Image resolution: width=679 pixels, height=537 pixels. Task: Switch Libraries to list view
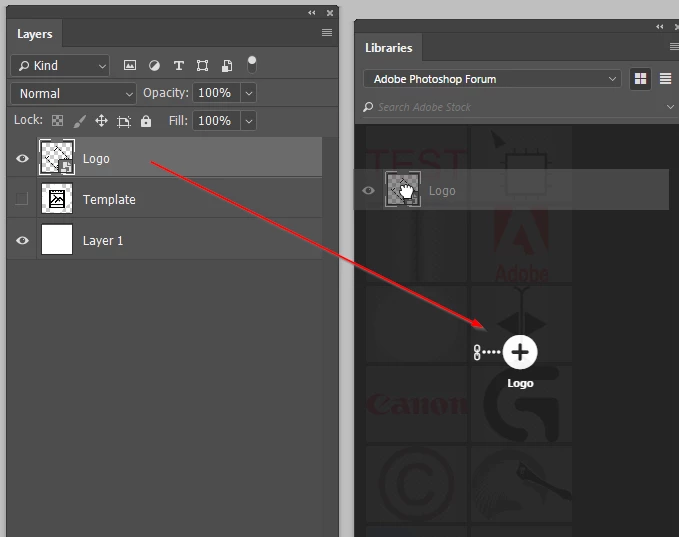tap(665, 79)
